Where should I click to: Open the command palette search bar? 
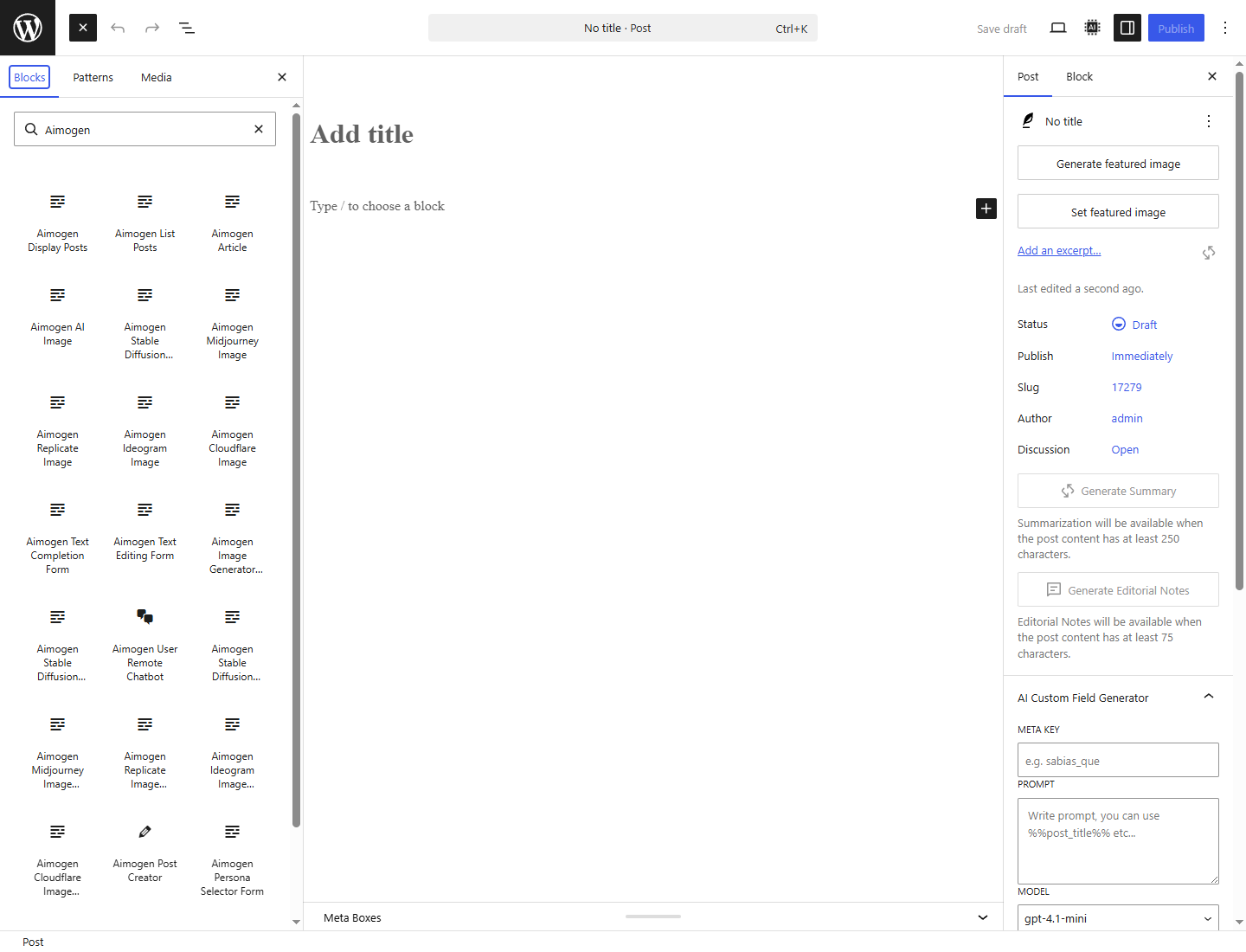coord(623,28)
